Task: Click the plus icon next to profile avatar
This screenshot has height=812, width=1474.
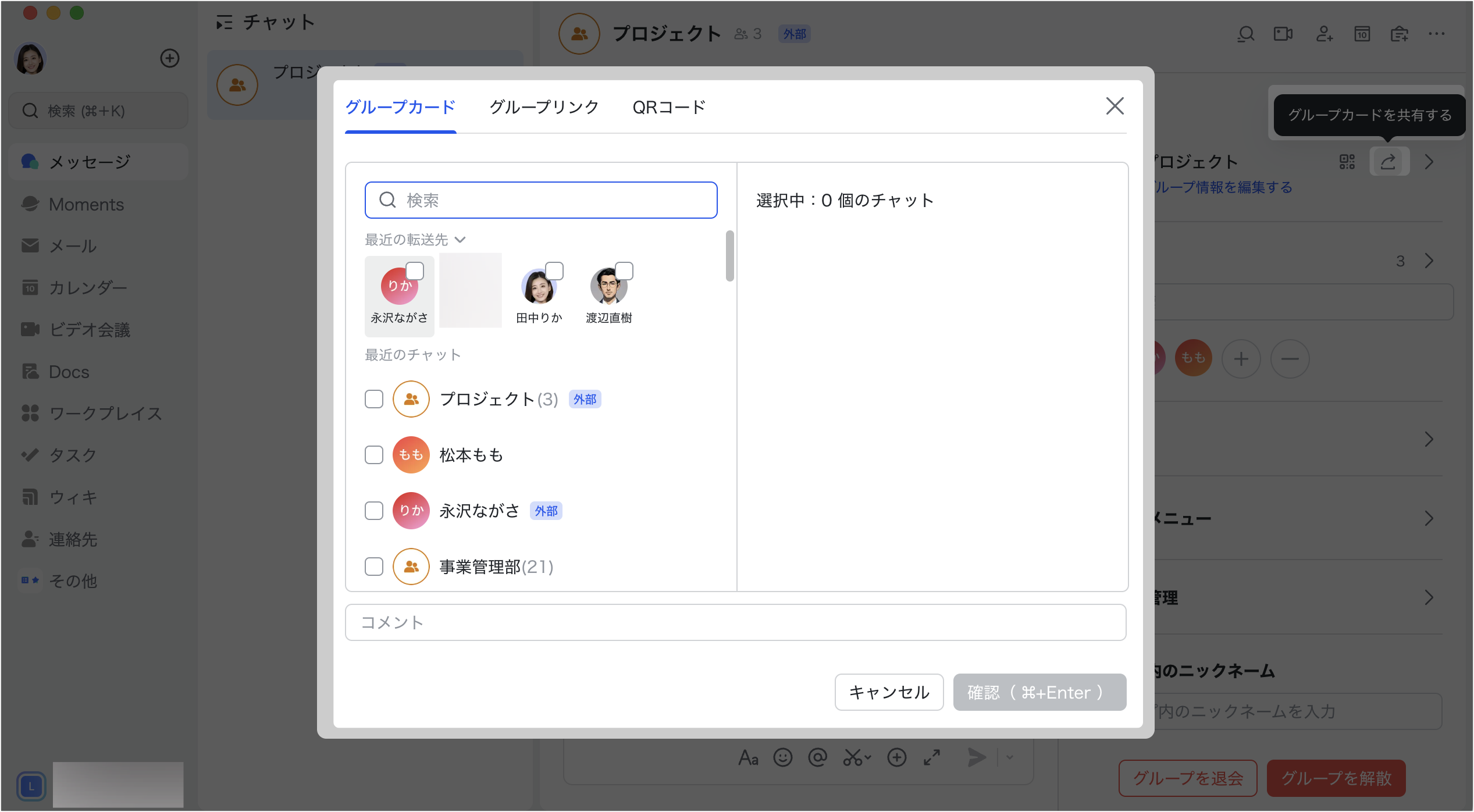Action: coord(170,58)
